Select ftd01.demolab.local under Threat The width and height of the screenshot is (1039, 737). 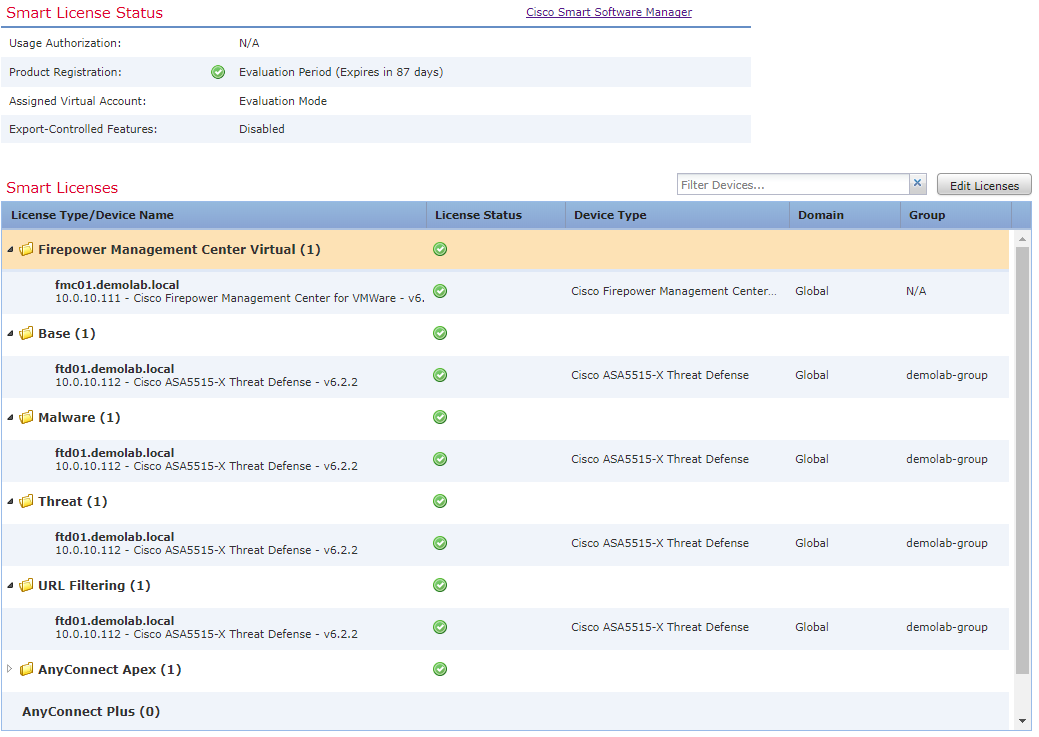505,543
